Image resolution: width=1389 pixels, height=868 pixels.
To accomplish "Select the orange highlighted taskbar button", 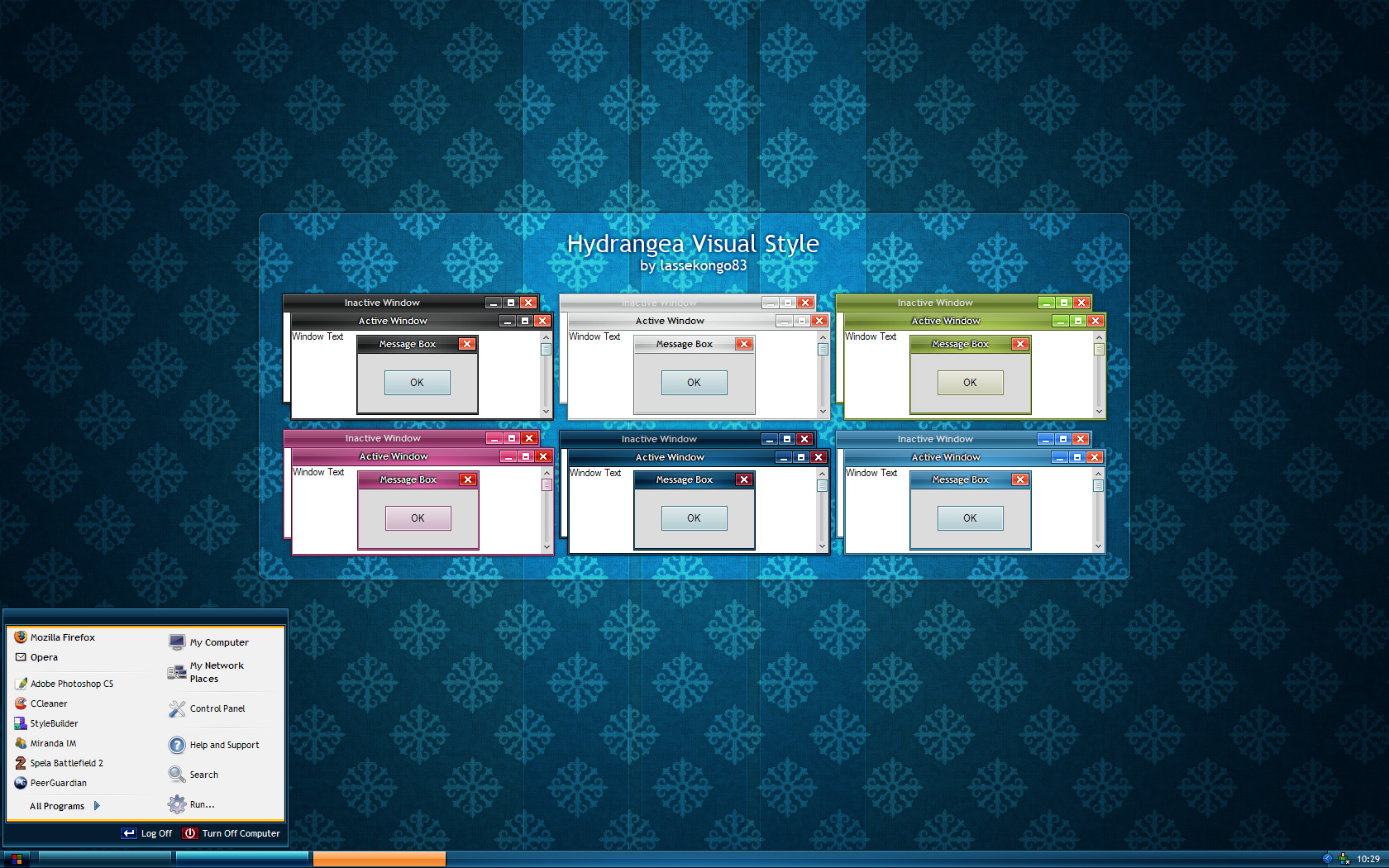I will click(379, 860).
